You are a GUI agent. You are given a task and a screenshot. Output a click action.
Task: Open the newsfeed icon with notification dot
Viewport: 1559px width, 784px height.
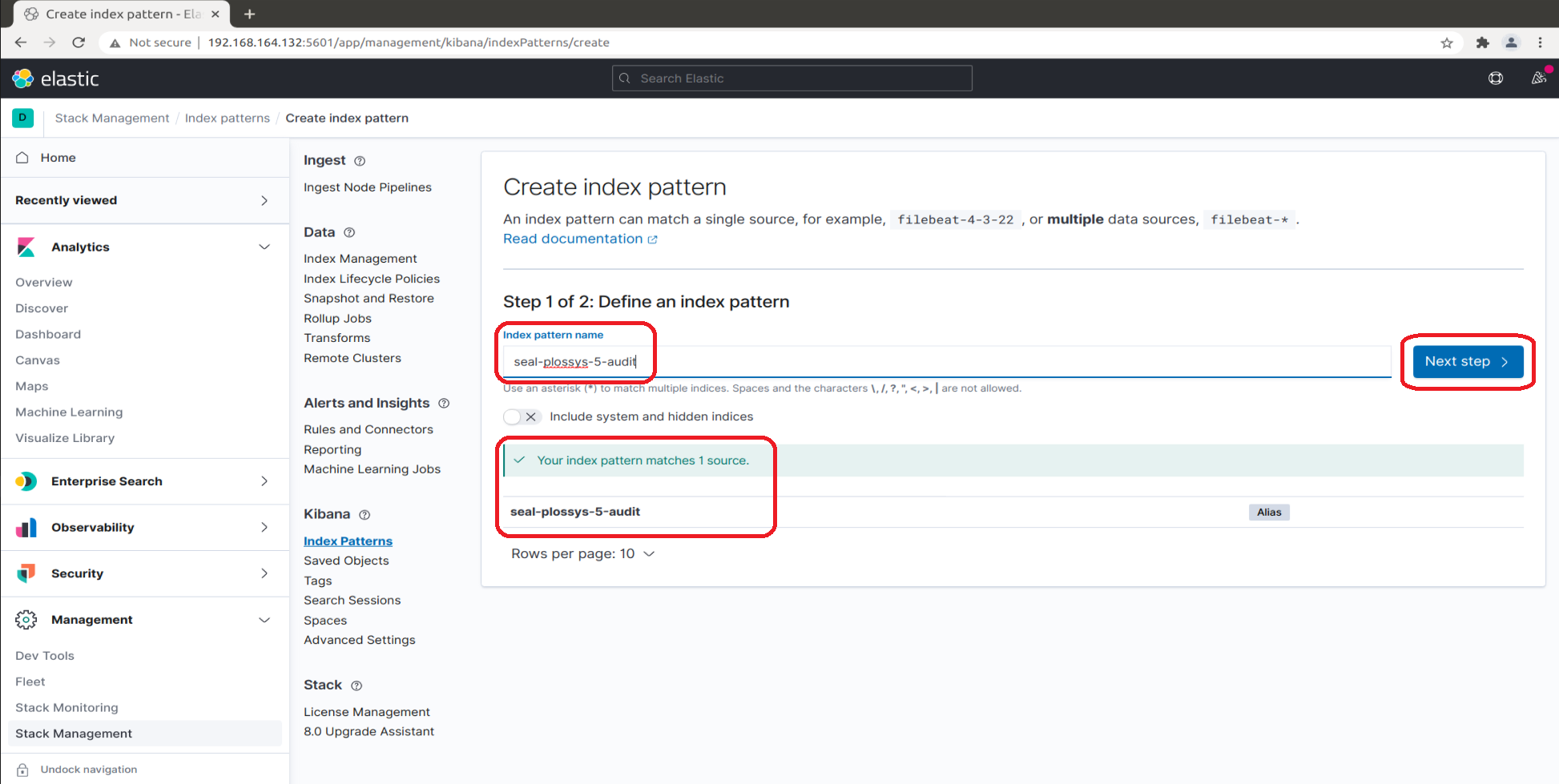tap(1538, 78)
